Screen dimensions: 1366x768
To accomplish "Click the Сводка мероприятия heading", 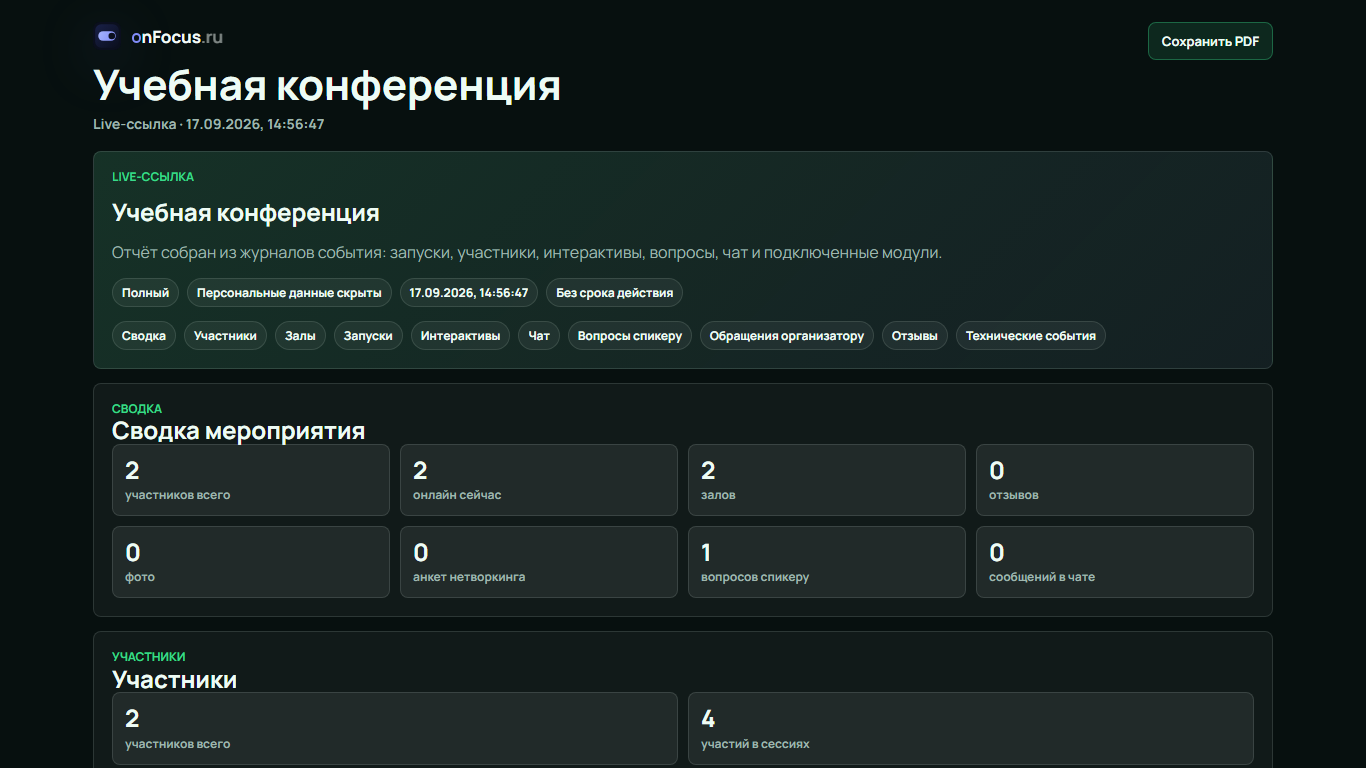I will point(239,431).
